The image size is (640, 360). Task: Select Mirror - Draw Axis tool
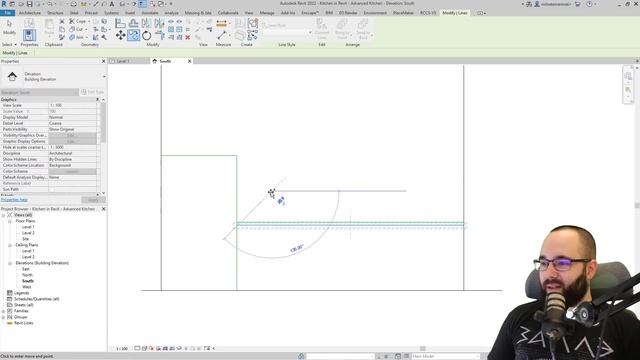click(x=159, y=23)
